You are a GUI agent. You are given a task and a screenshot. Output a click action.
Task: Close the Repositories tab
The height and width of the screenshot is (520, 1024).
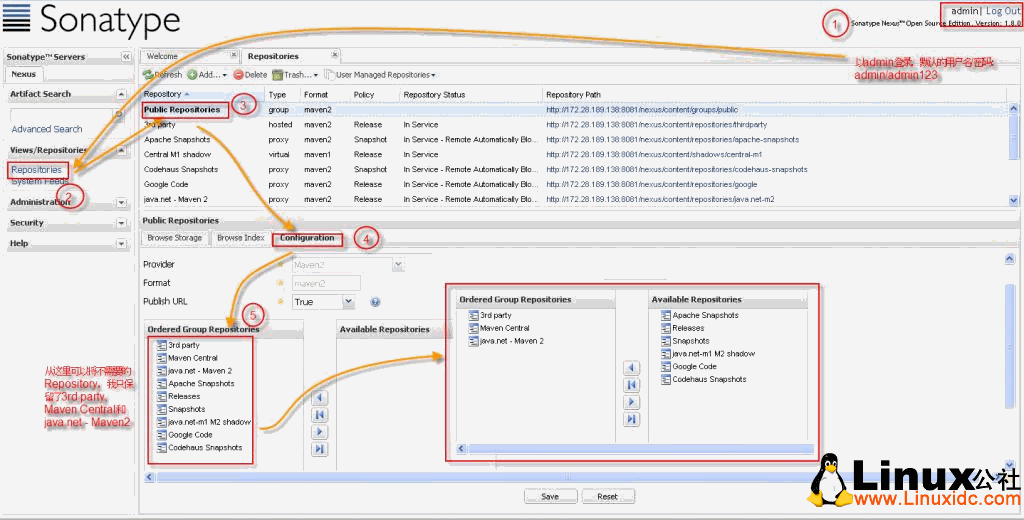coord(334,56)
